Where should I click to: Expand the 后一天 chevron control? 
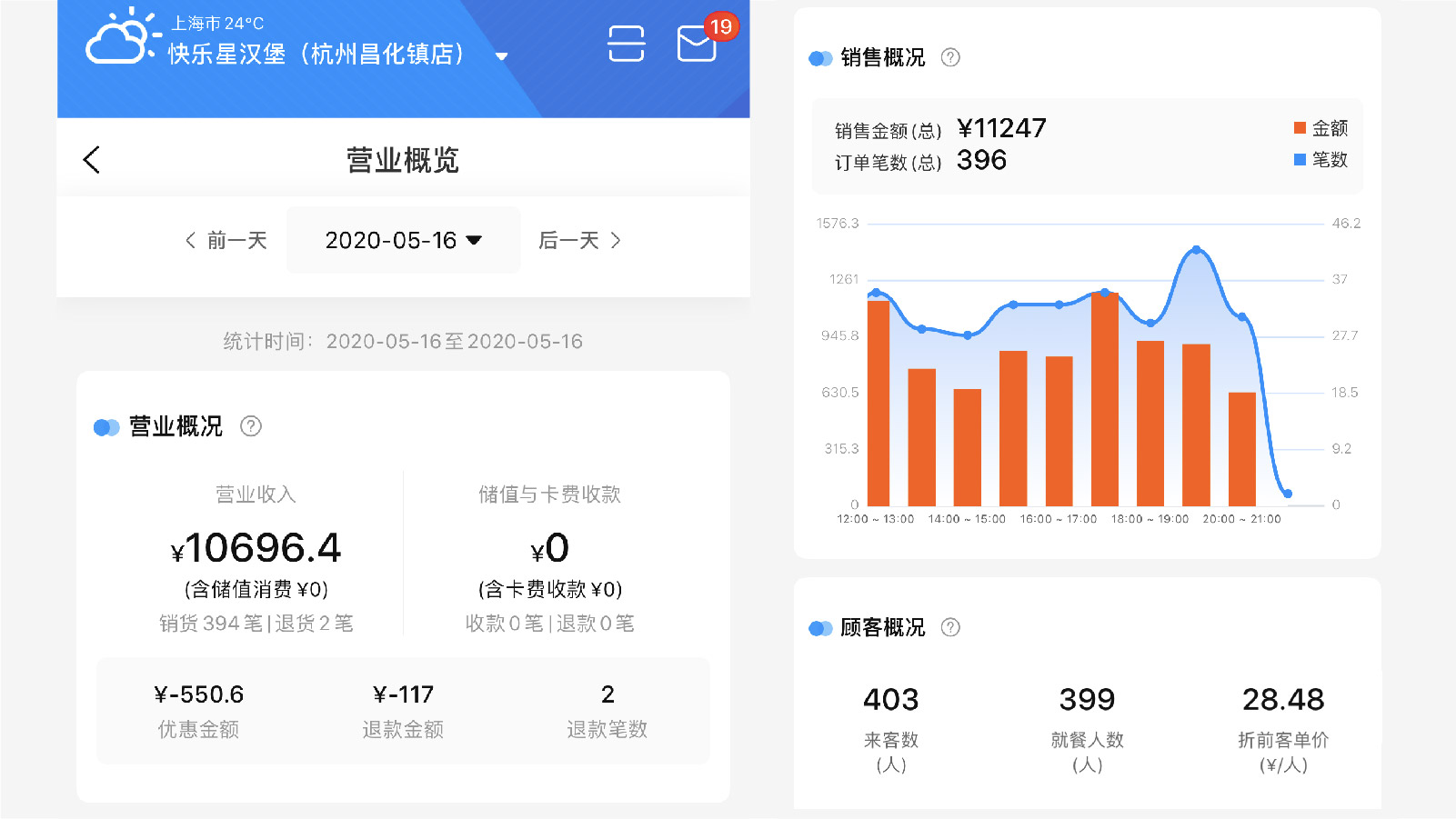click(617, 240)
